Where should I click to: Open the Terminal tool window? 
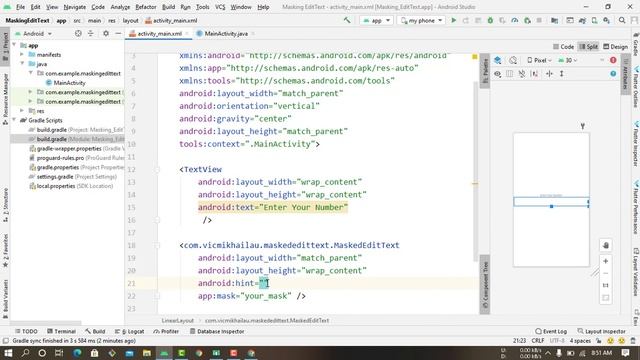coord(61,331)
